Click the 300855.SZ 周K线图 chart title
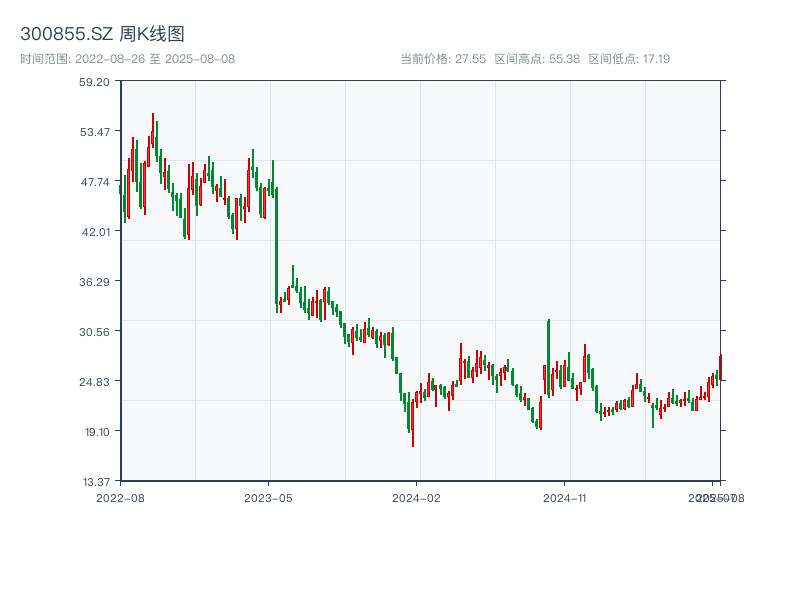 point(102,35)
